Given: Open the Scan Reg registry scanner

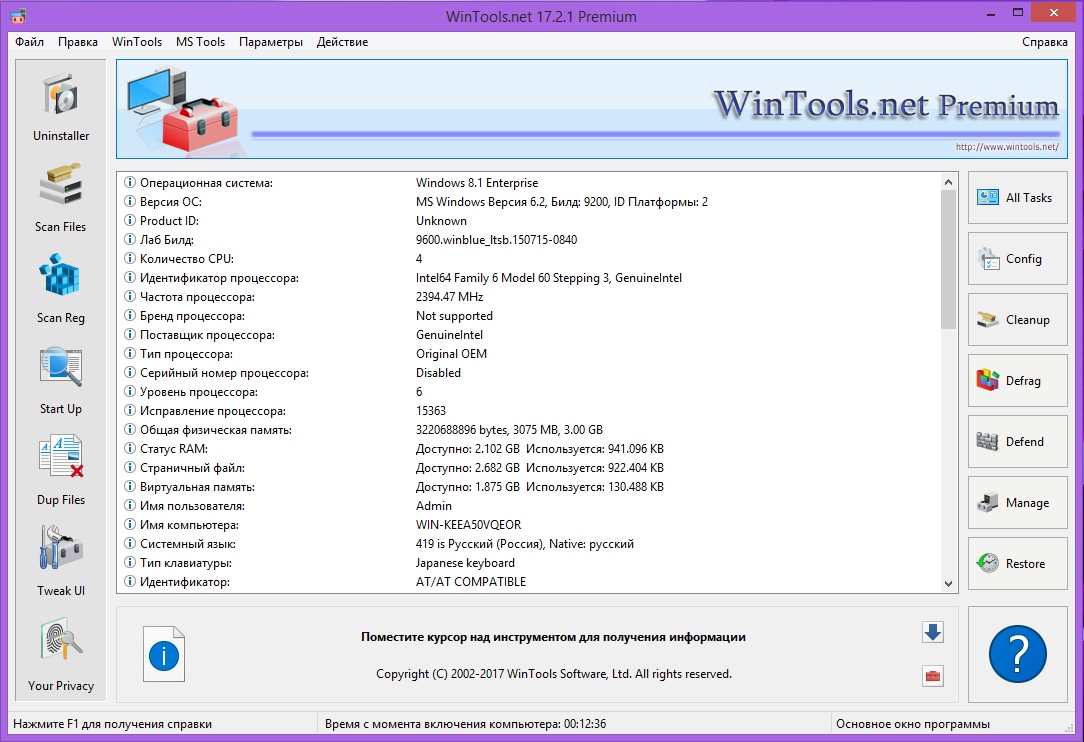Looking at the screenshot, I should coord(61,288).
